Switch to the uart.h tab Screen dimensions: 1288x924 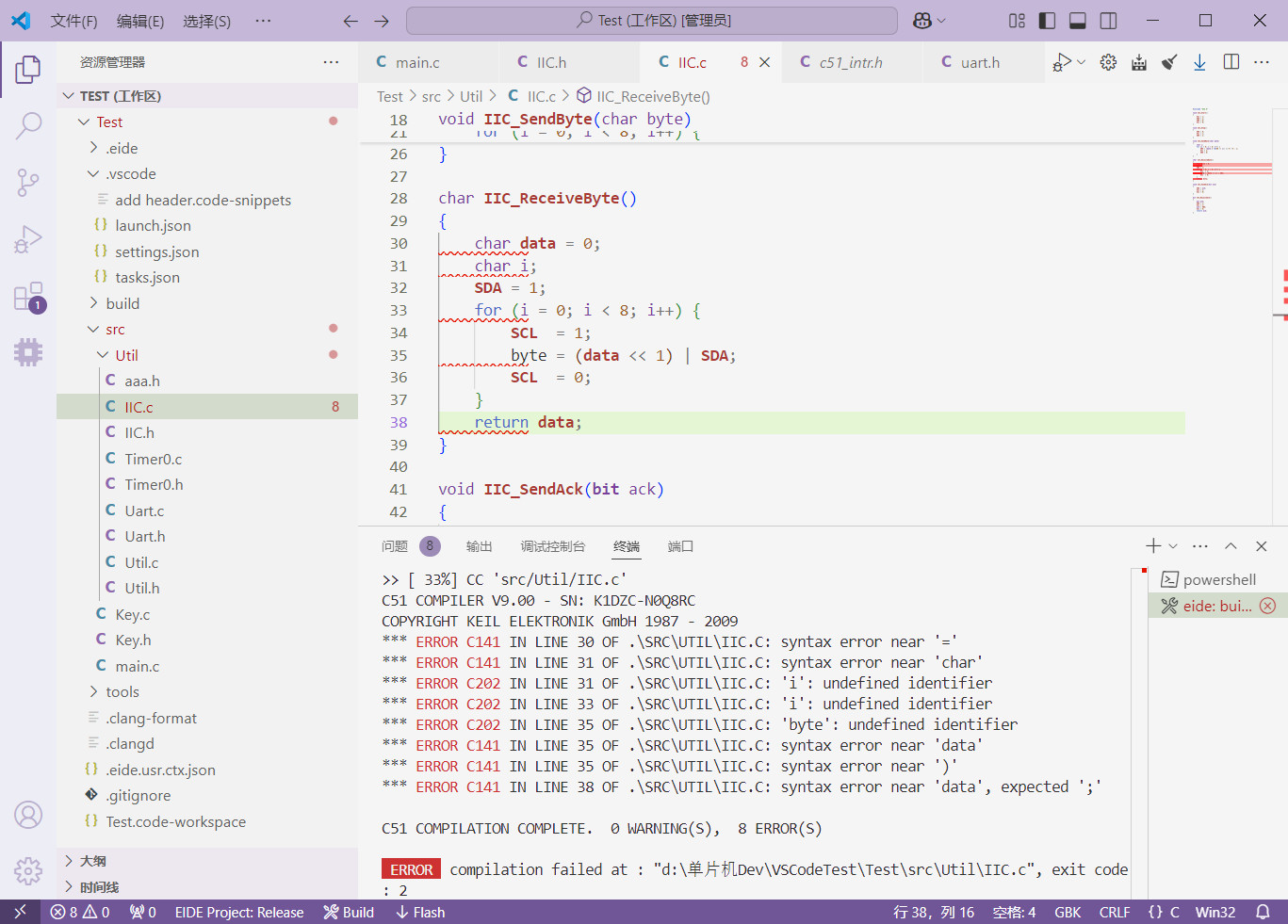point(982,62)
